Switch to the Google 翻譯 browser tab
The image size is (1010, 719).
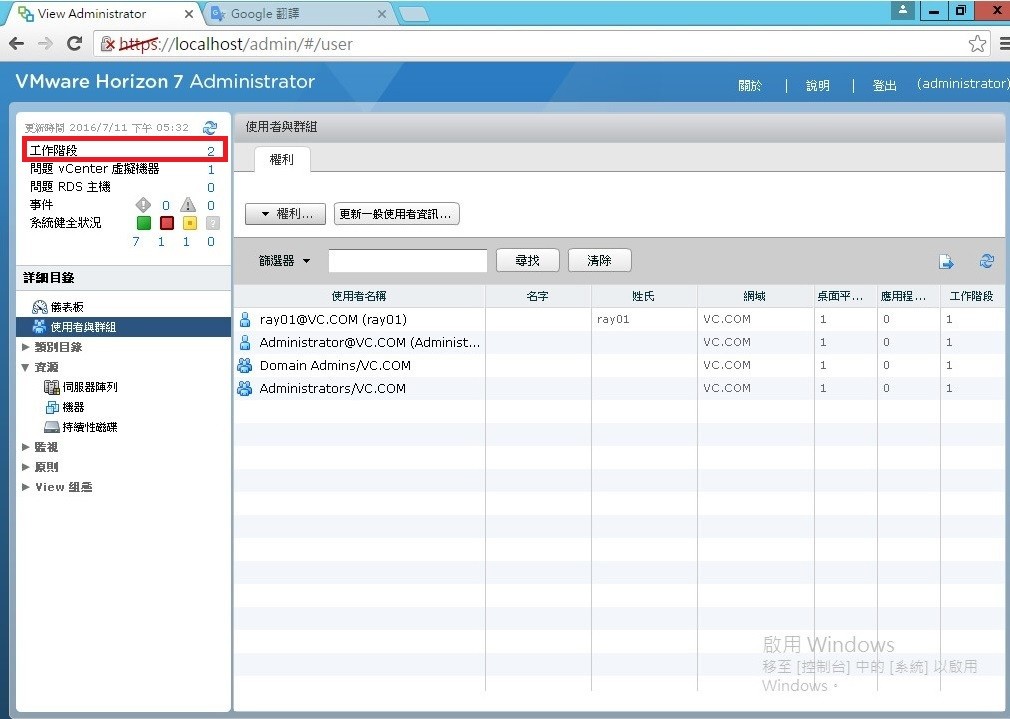pyautogui.click(x=296, y=14)
